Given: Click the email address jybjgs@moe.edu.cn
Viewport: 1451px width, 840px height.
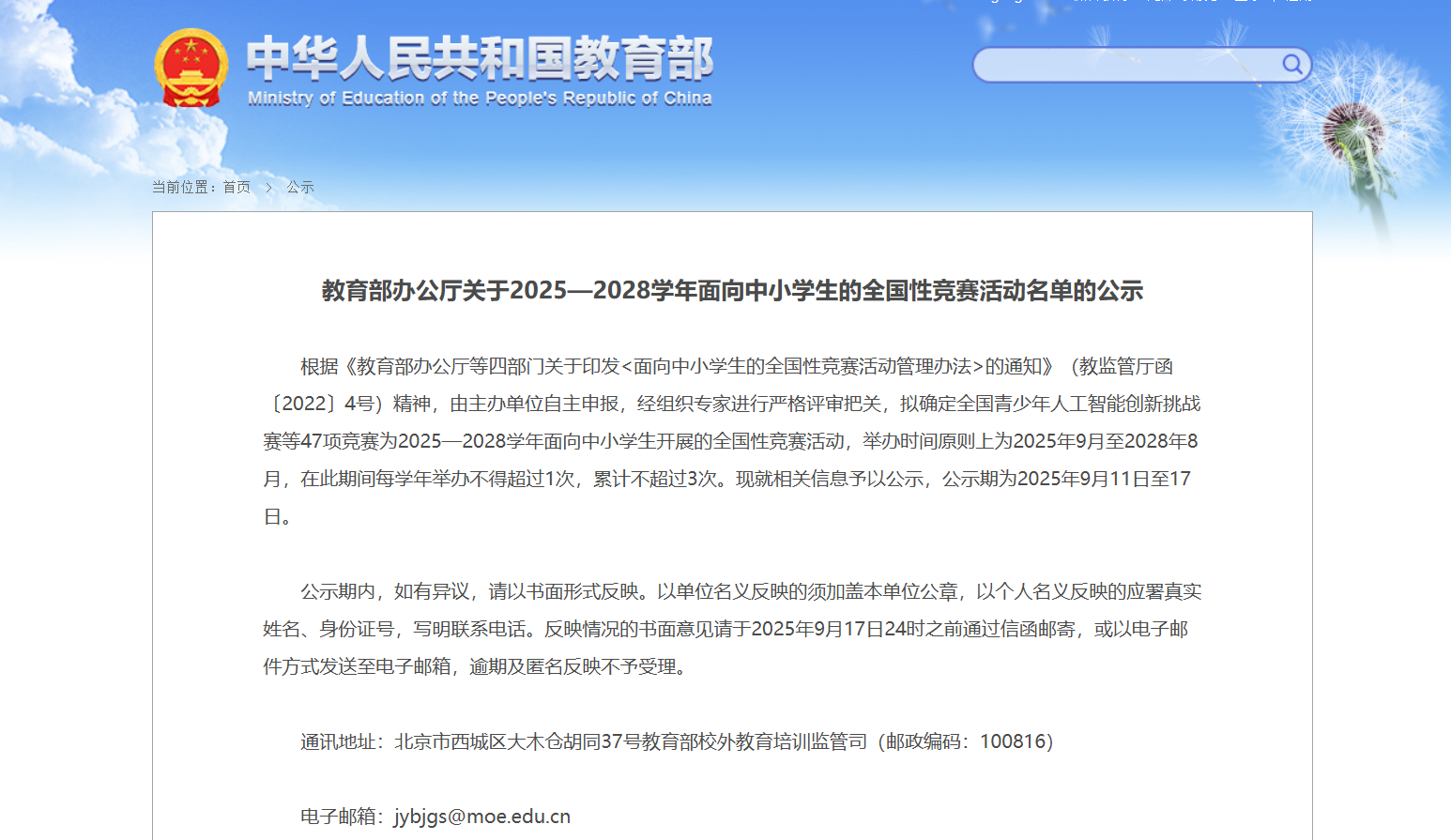Looking at the screenshot, I should click(x=481, y=817).
